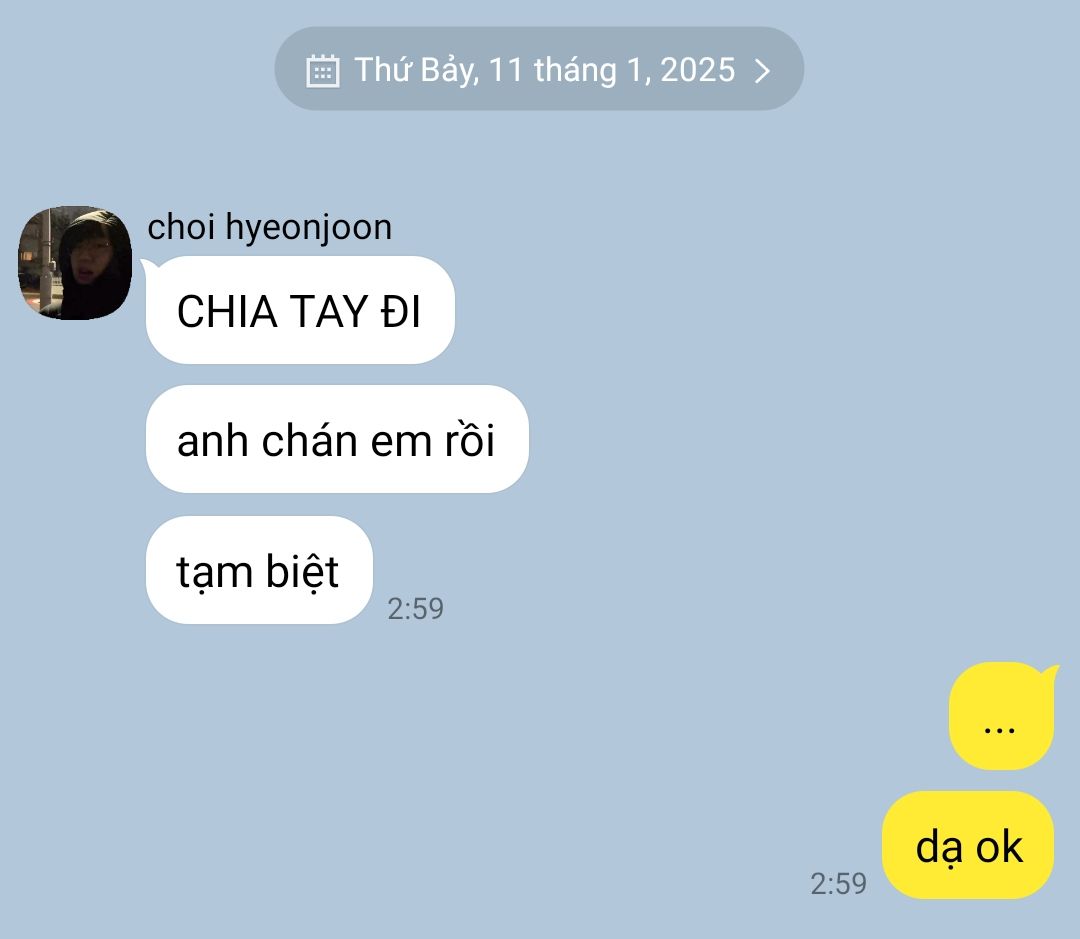Open the calendar icon in date header

(322, 70)
